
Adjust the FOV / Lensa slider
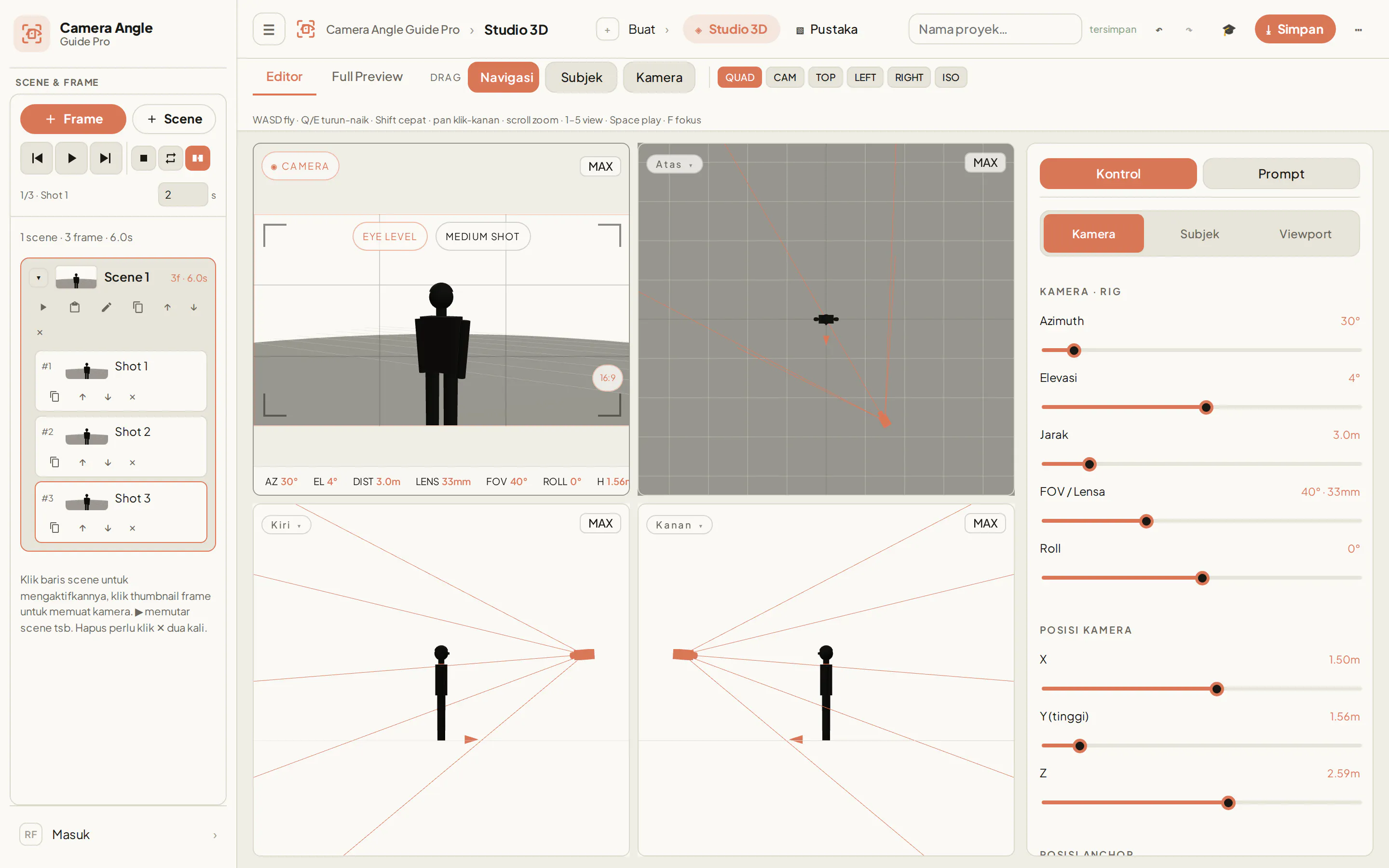tap(1201, 521)
